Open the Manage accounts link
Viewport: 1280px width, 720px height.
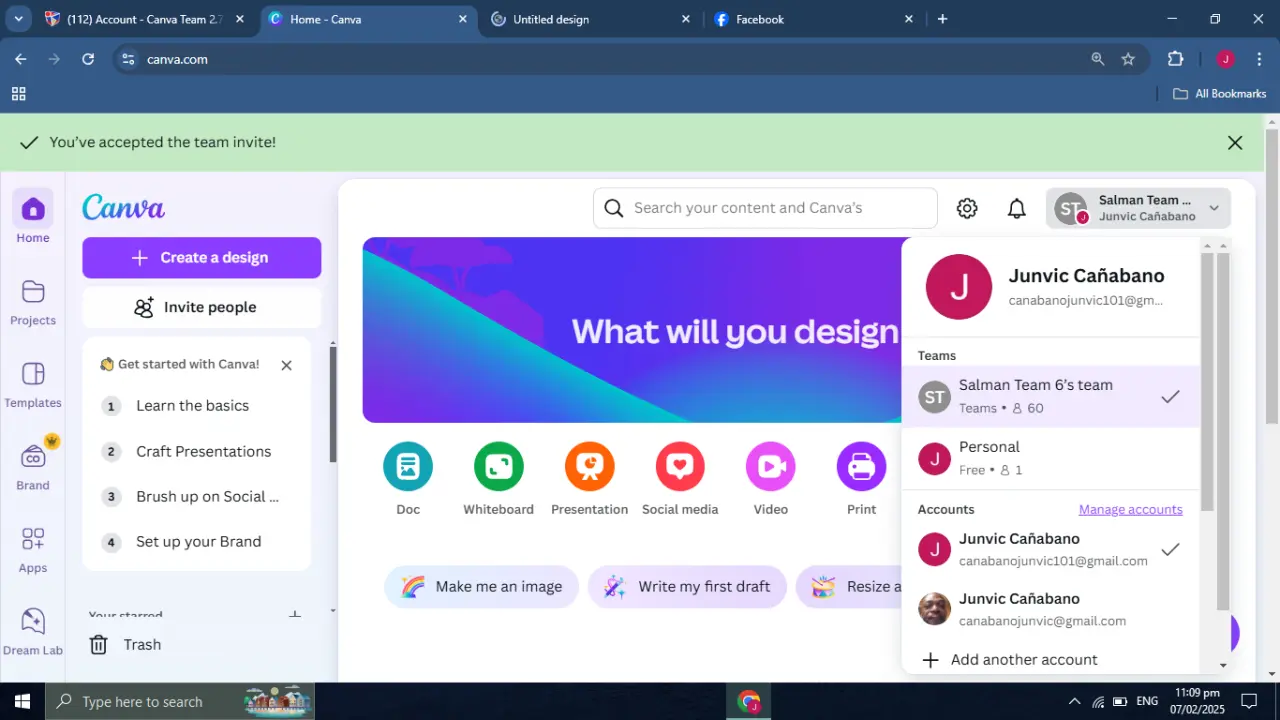(x=1131, y=510)
